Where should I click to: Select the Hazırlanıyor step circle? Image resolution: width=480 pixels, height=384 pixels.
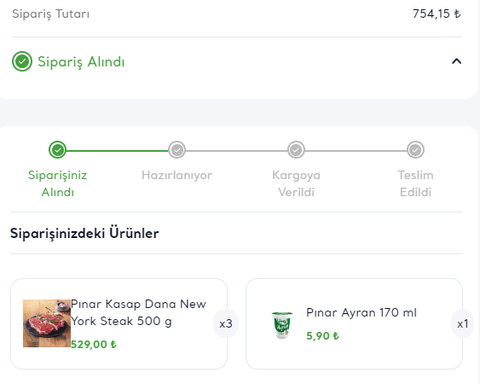point(177,150)
